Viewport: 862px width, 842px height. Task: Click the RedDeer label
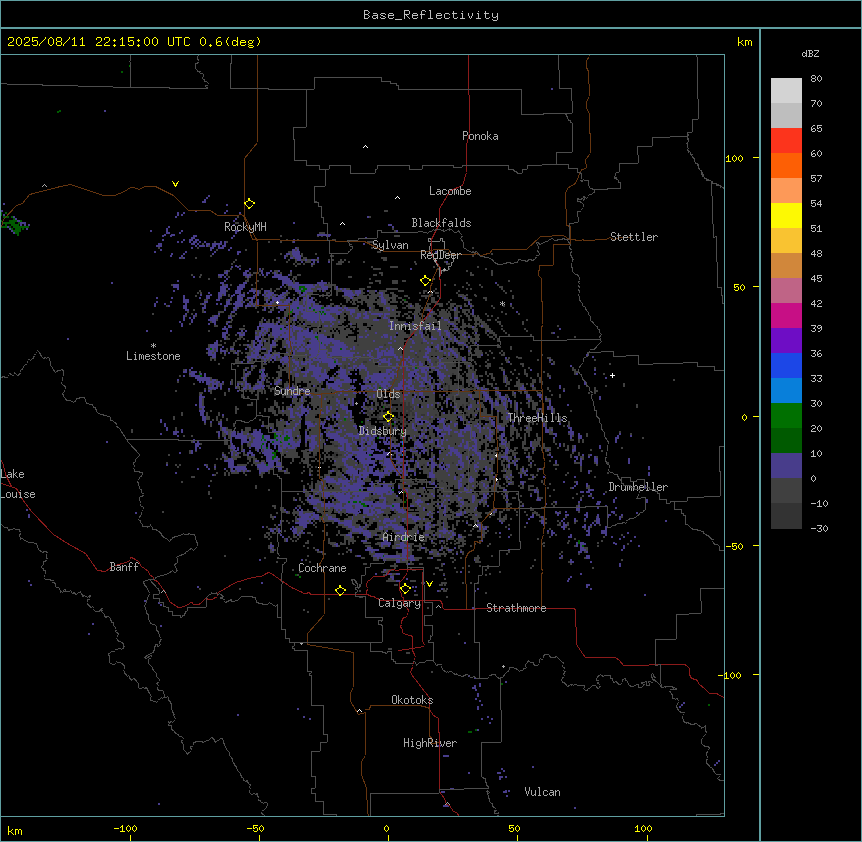pyautogui.click(x=440, y=255)
